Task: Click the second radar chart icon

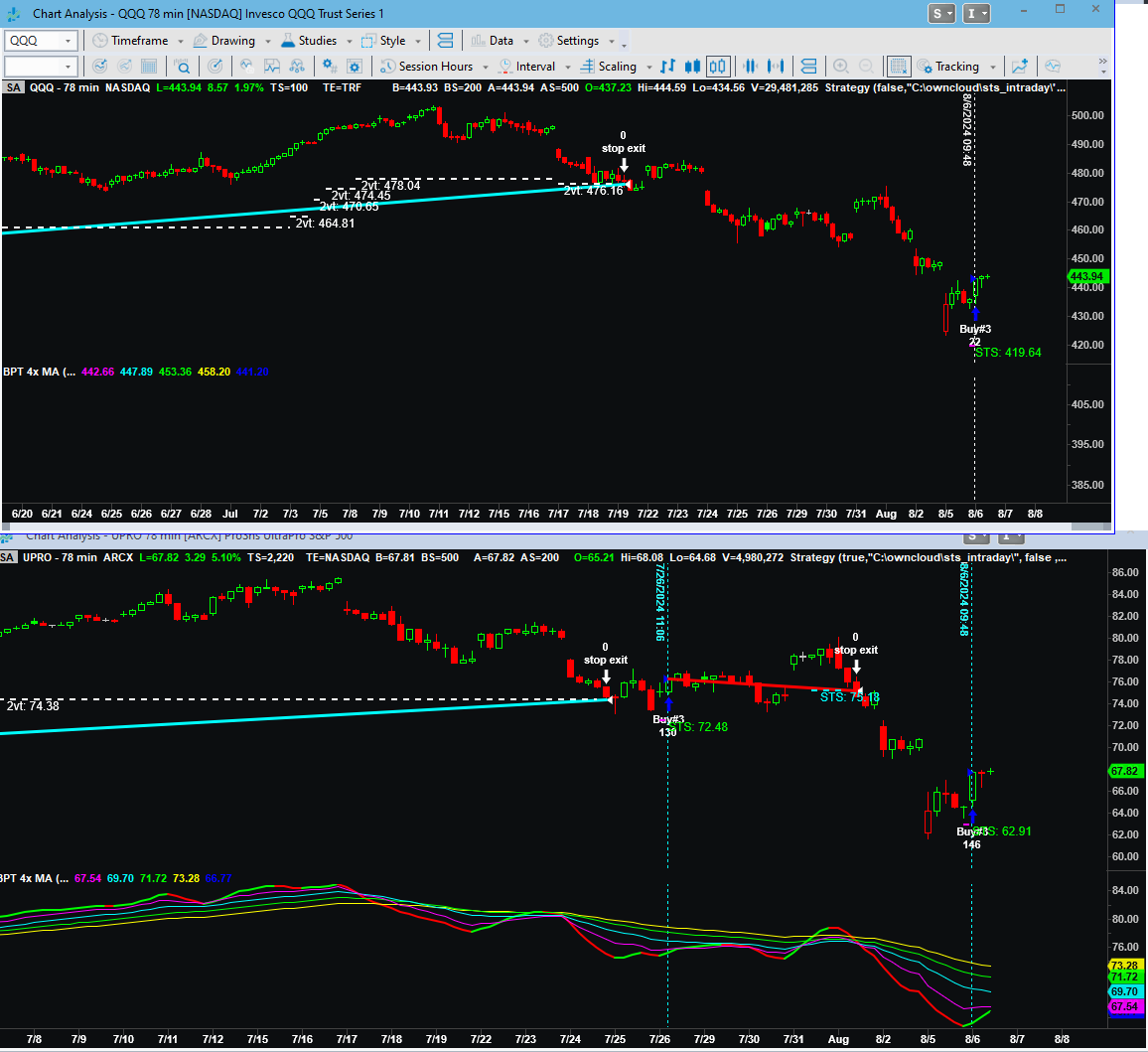Action: tap(124, 67)
